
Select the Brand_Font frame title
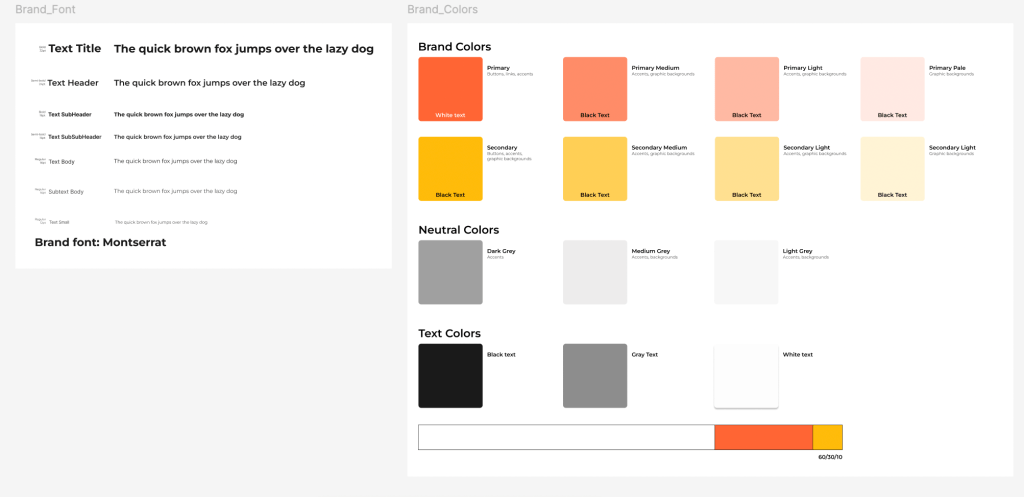point(45,10)
